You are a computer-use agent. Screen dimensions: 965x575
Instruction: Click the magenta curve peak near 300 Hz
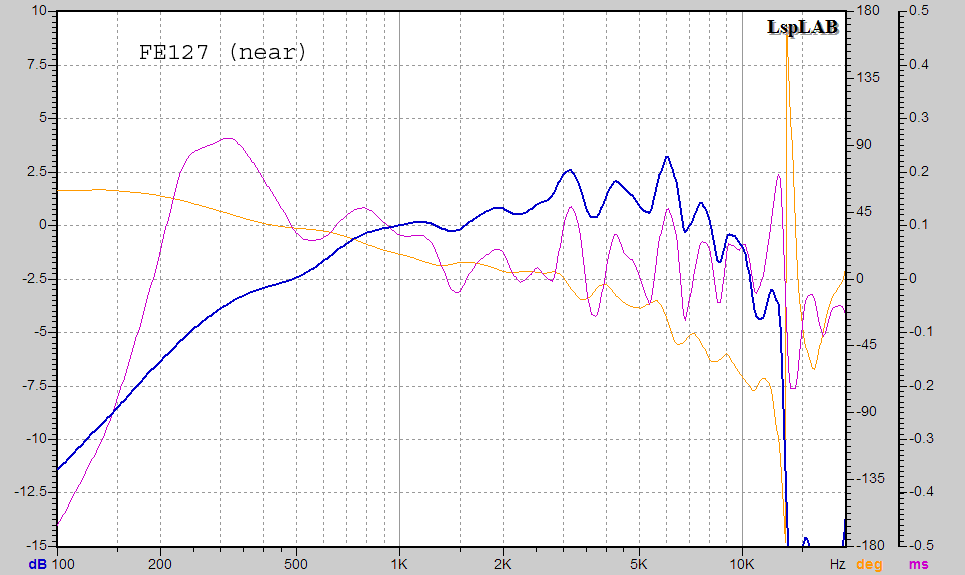[x=228, y=139]
